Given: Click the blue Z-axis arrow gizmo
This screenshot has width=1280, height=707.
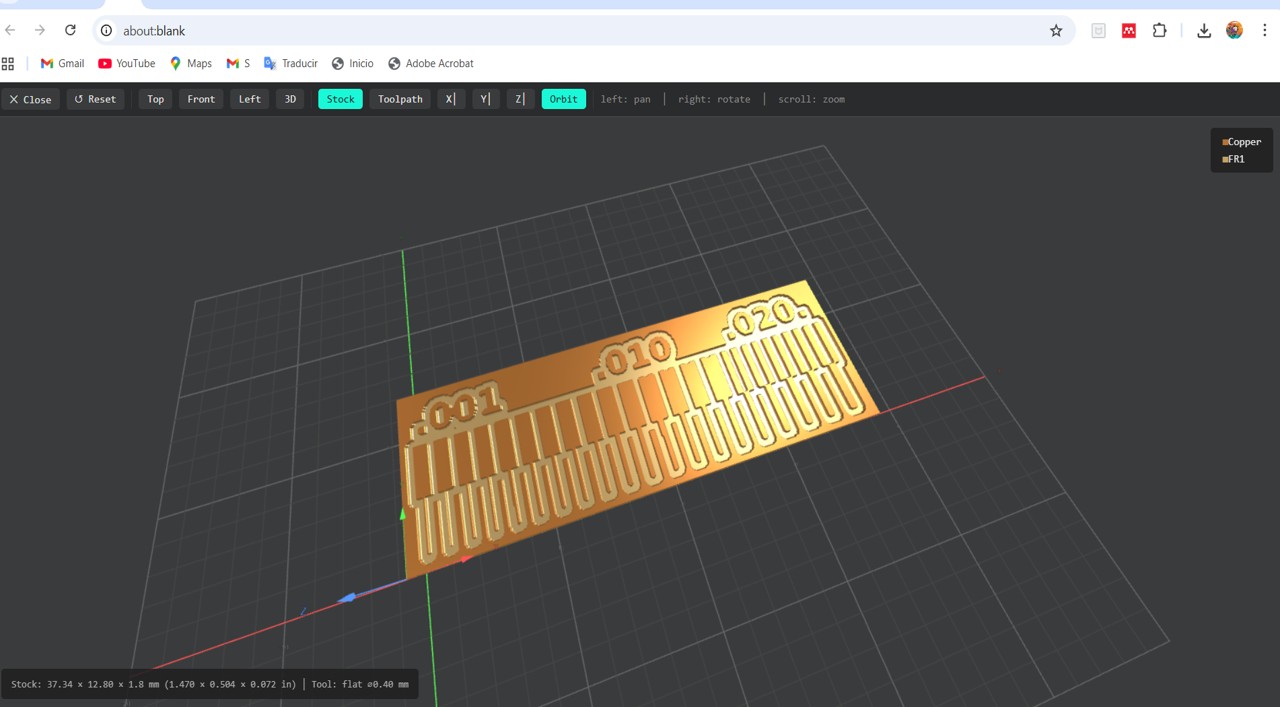Looking at the screenshot, I should coord(347,598).
